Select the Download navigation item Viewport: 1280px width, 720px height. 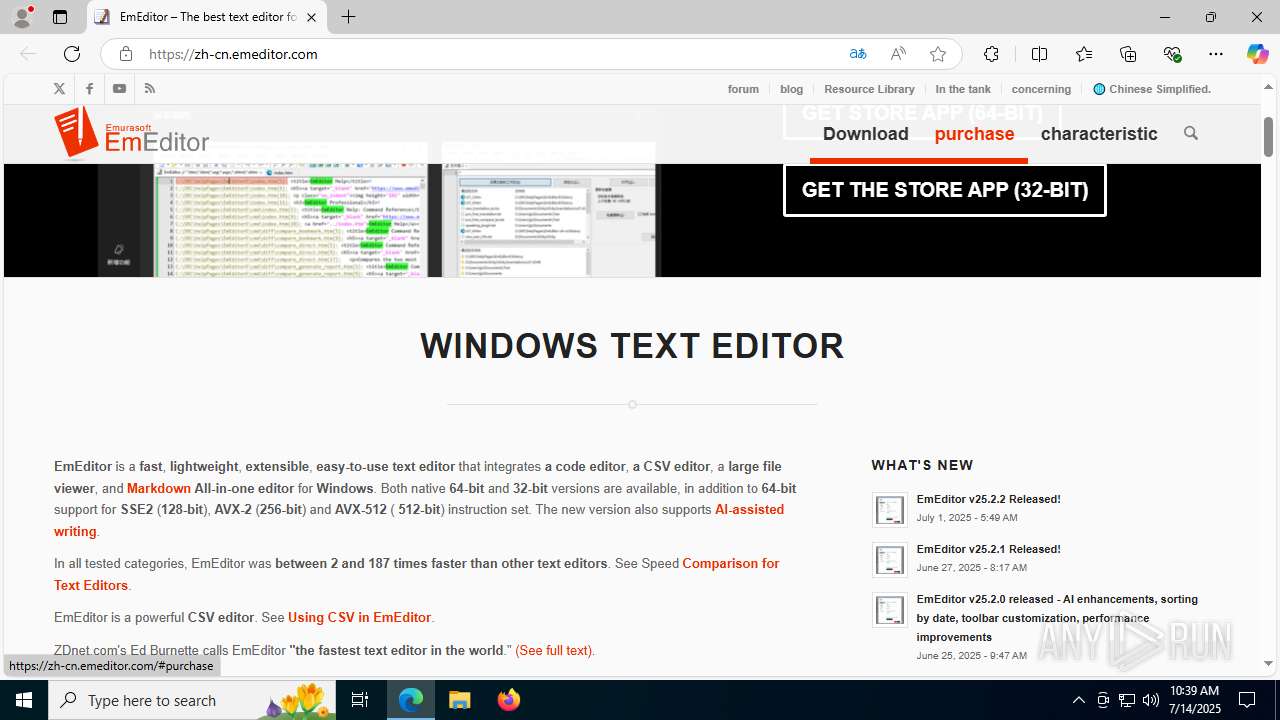pyautogui.click(x=866, y=134)
